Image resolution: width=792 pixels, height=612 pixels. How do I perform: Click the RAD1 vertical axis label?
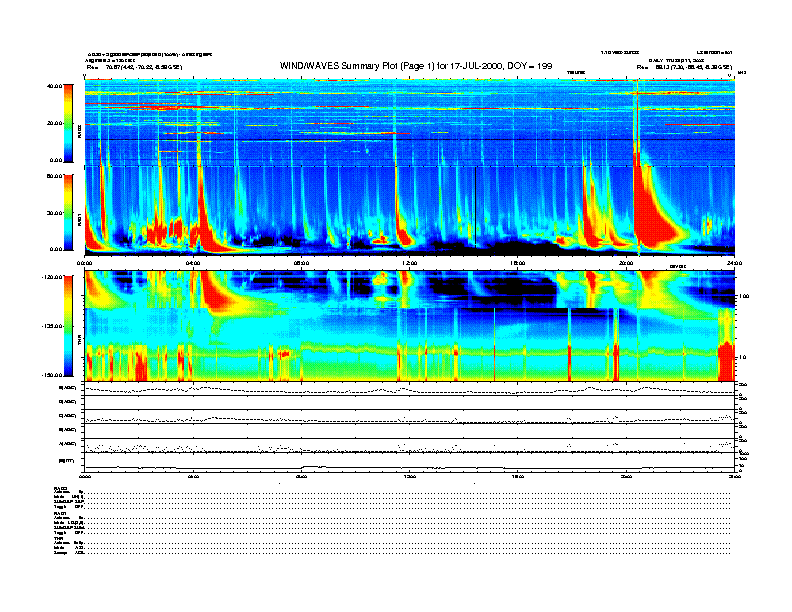point(79,220)
